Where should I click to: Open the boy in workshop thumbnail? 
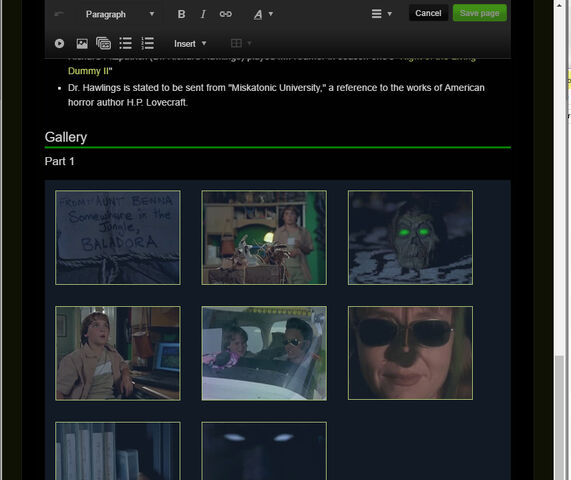point(264,237)
